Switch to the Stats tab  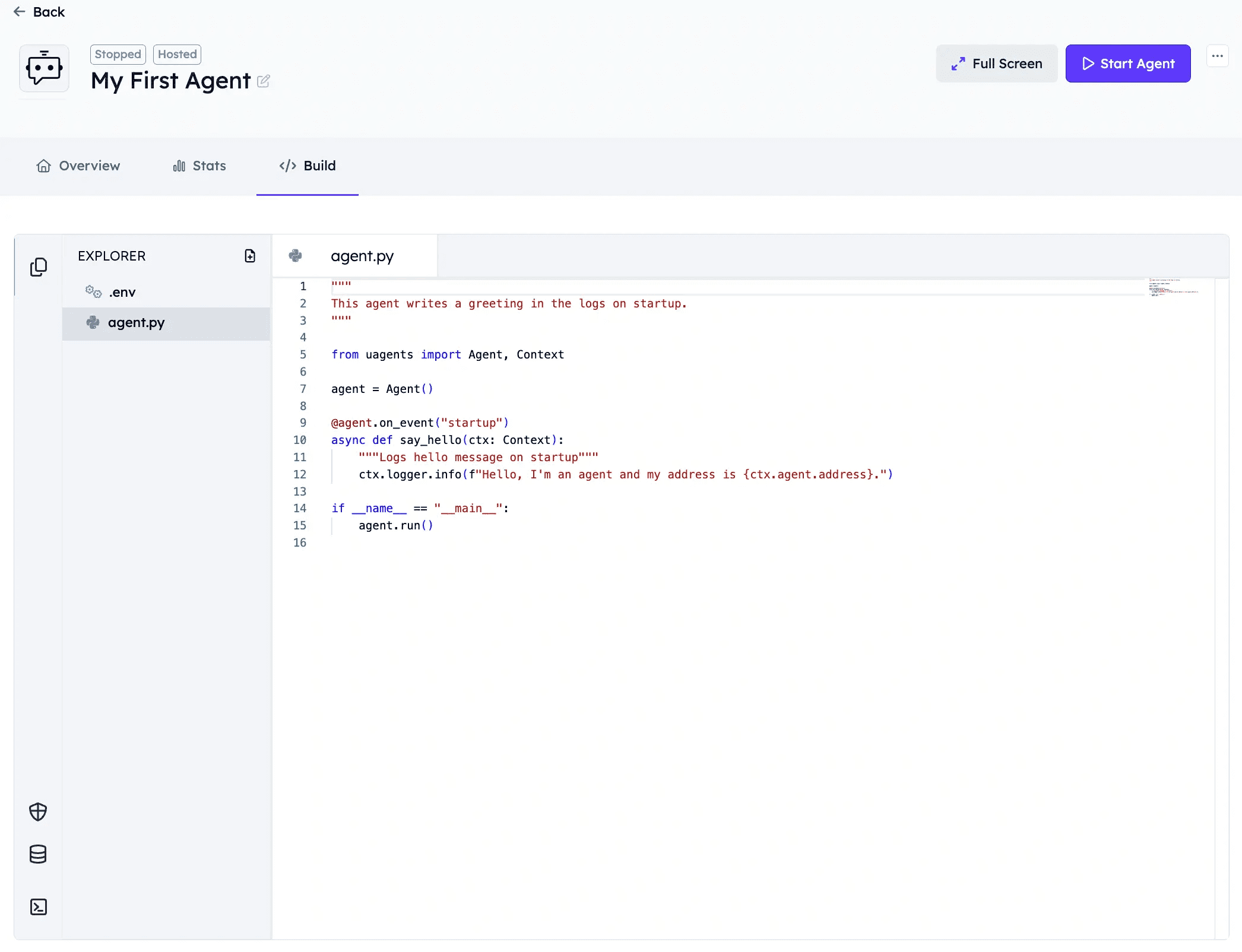click(199, 166)
